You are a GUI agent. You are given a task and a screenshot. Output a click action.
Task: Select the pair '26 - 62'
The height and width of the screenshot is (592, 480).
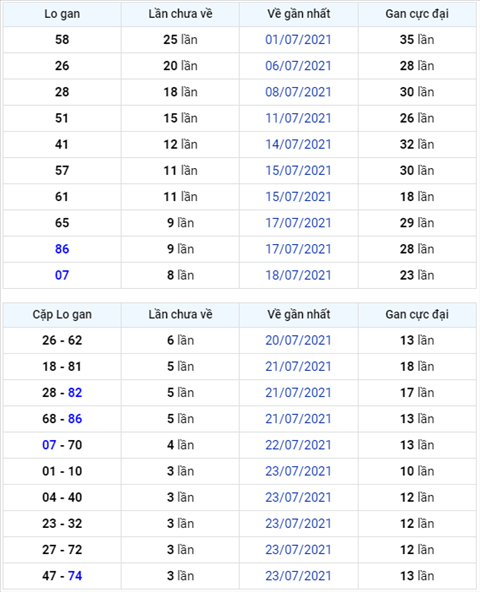pos(62,340)
